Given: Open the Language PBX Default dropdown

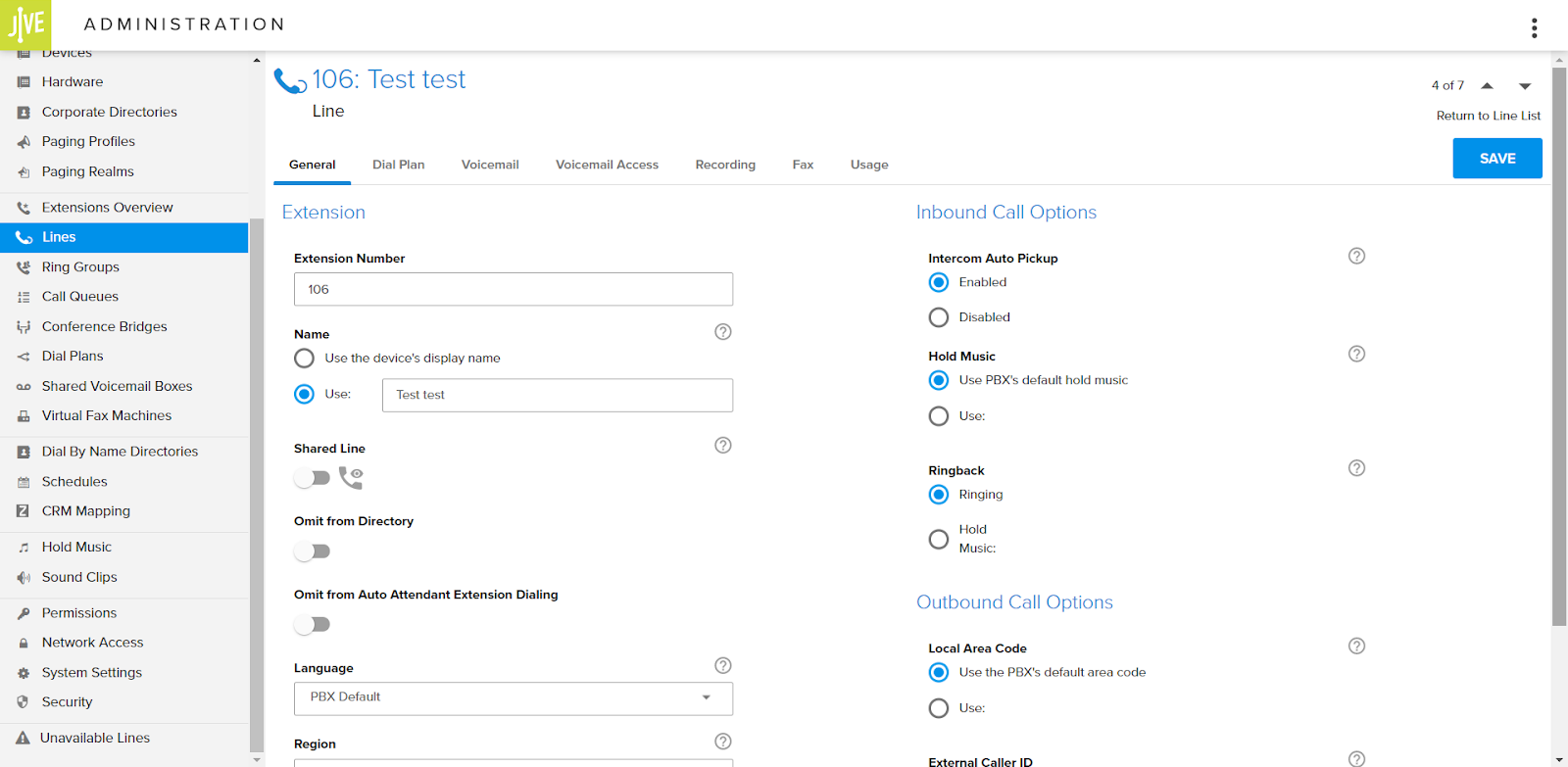Looking at the screenshot, I should click(514, 698).
